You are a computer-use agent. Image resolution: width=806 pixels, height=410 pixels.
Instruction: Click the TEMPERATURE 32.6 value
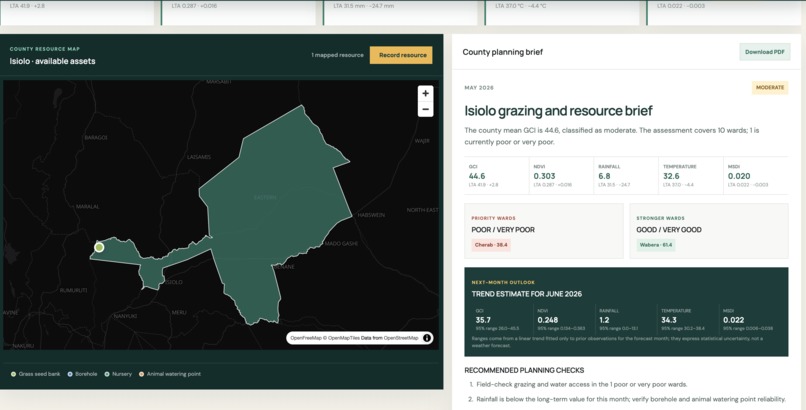(x=671, y=176)
